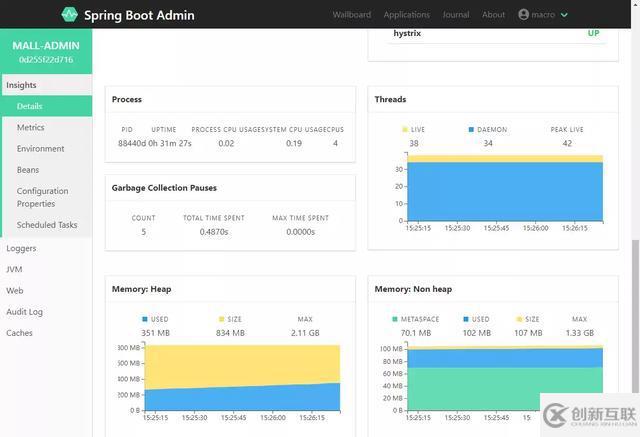The width and height of the screenshot is (640, 437).
Task: Open the Environment view
Action: 40,148
